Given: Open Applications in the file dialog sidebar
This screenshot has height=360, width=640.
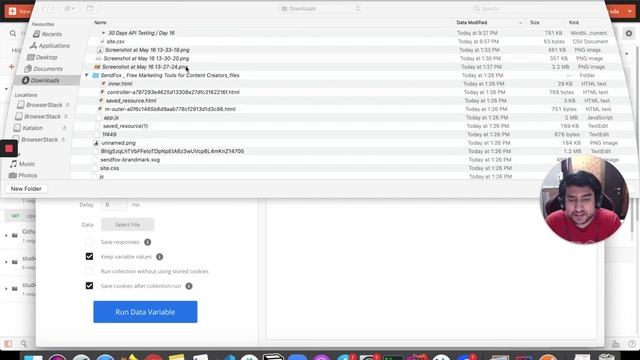Looking at the screenshot, I should [x=50, y=46].
